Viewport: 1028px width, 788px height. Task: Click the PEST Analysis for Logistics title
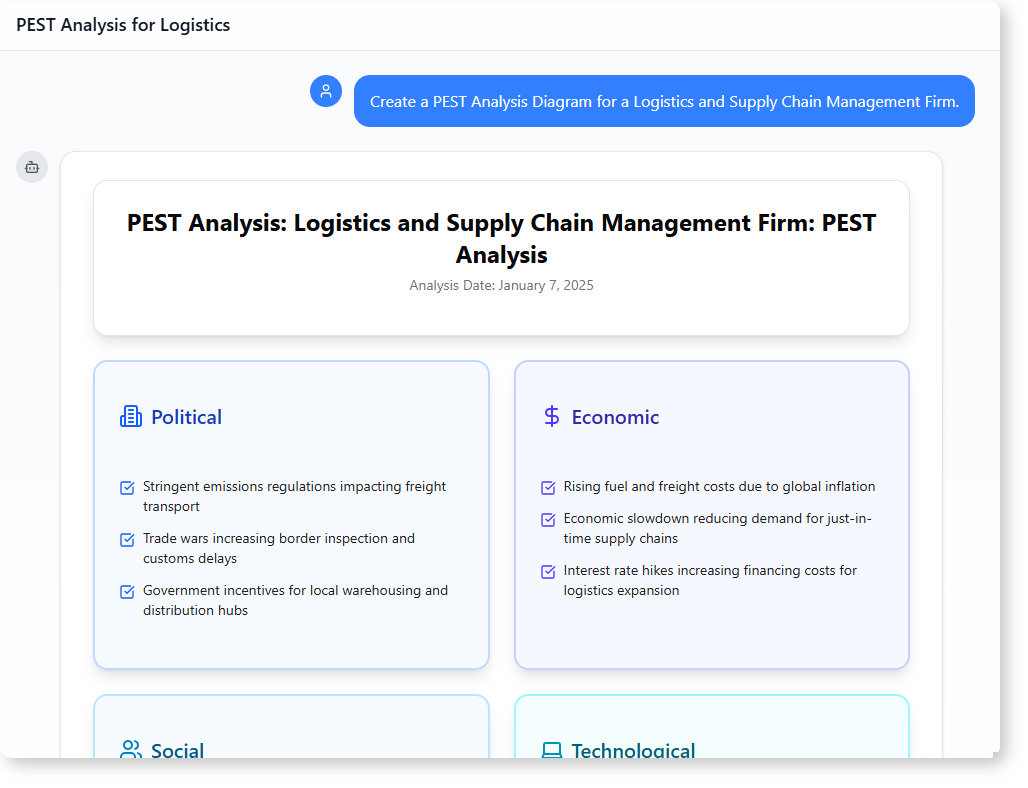(123, 25)
